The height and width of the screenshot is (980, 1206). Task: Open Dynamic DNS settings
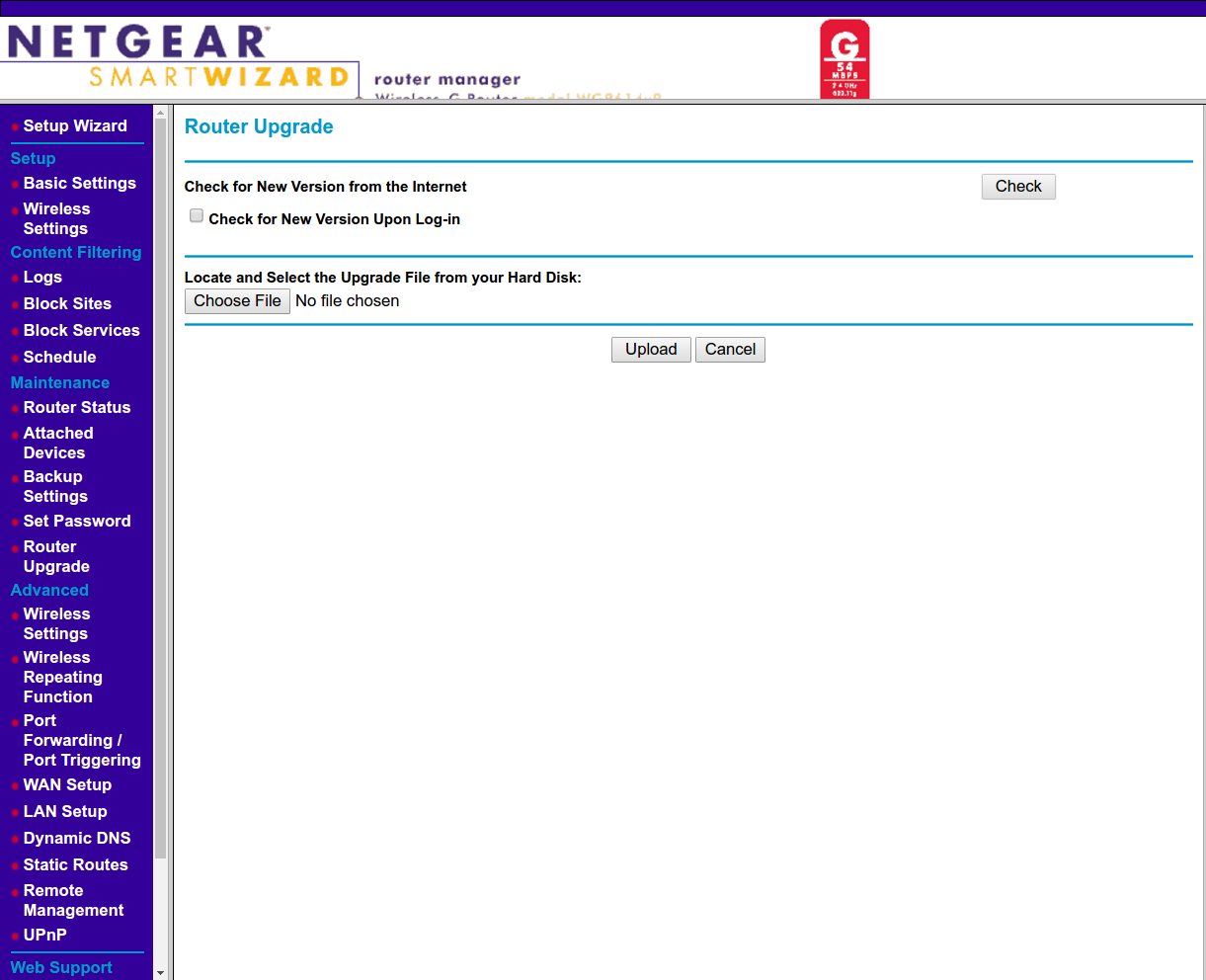point(76,839)
